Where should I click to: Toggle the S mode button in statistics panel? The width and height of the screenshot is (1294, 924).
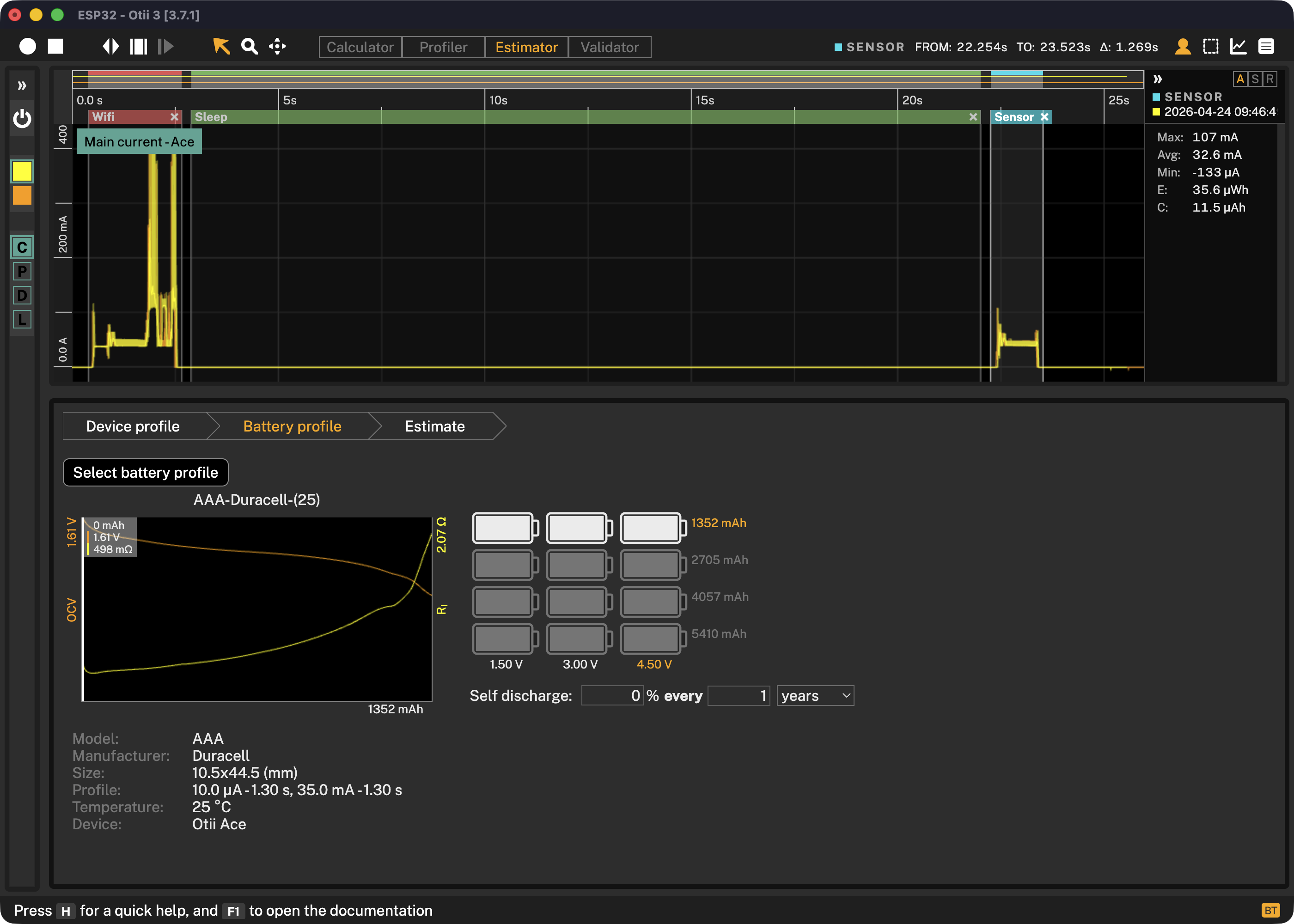coord(1255,79)
